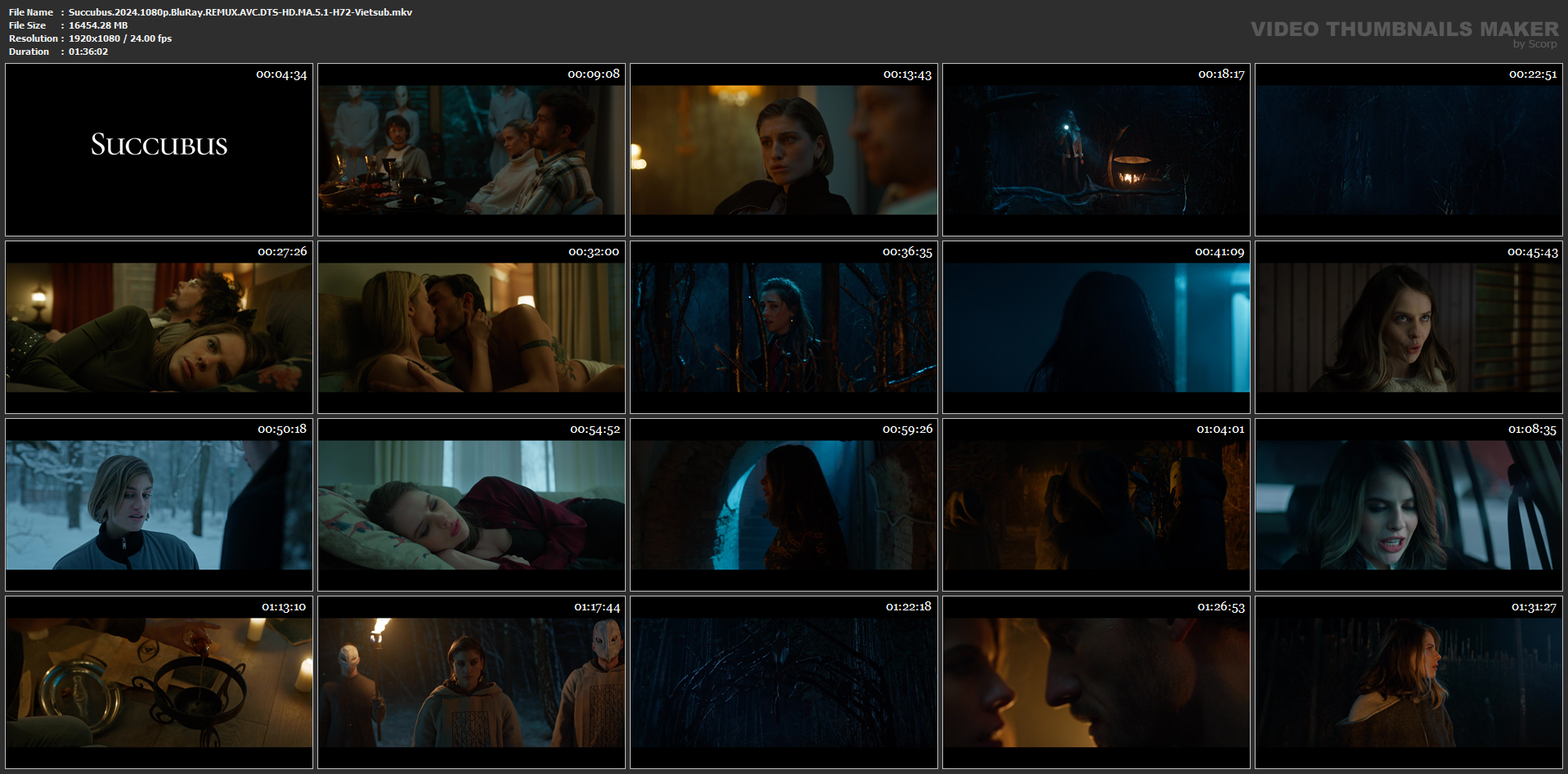
Task: Select the snowy scene thumbnail at 00:50:18
Action: click(159, 505)
